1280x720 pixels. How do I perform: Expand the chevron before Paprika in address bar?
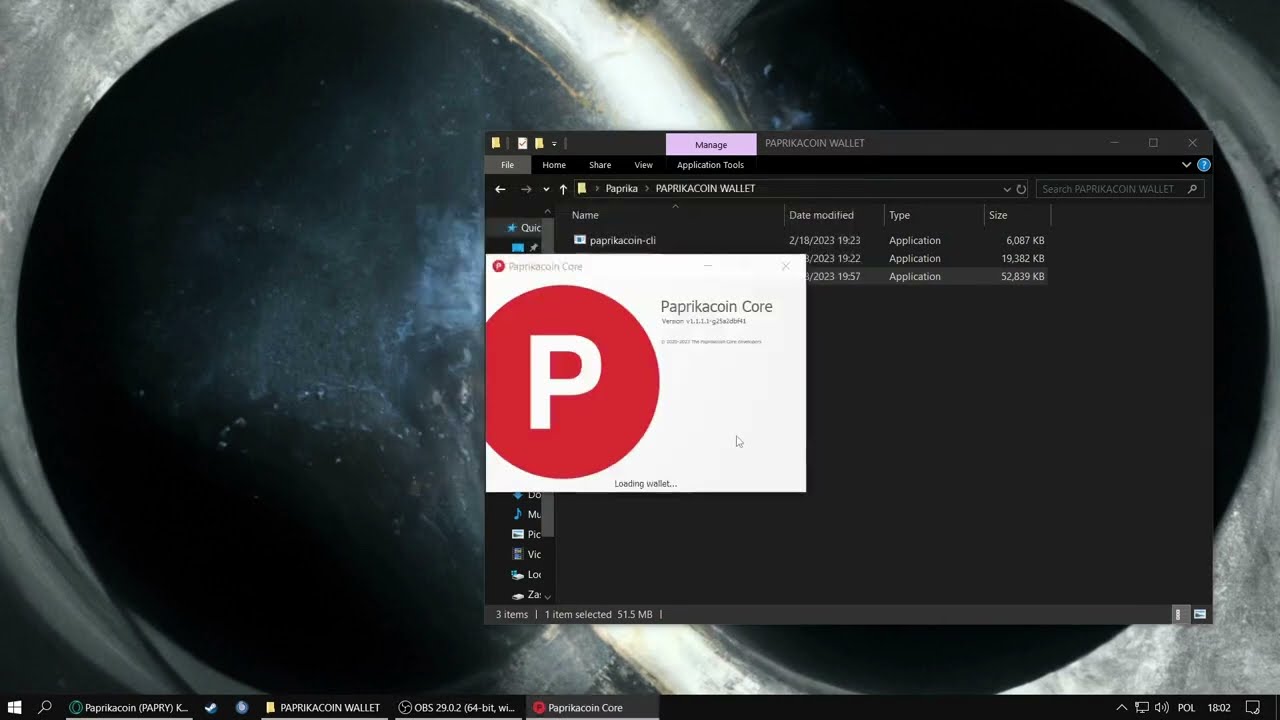pos(597,189)
